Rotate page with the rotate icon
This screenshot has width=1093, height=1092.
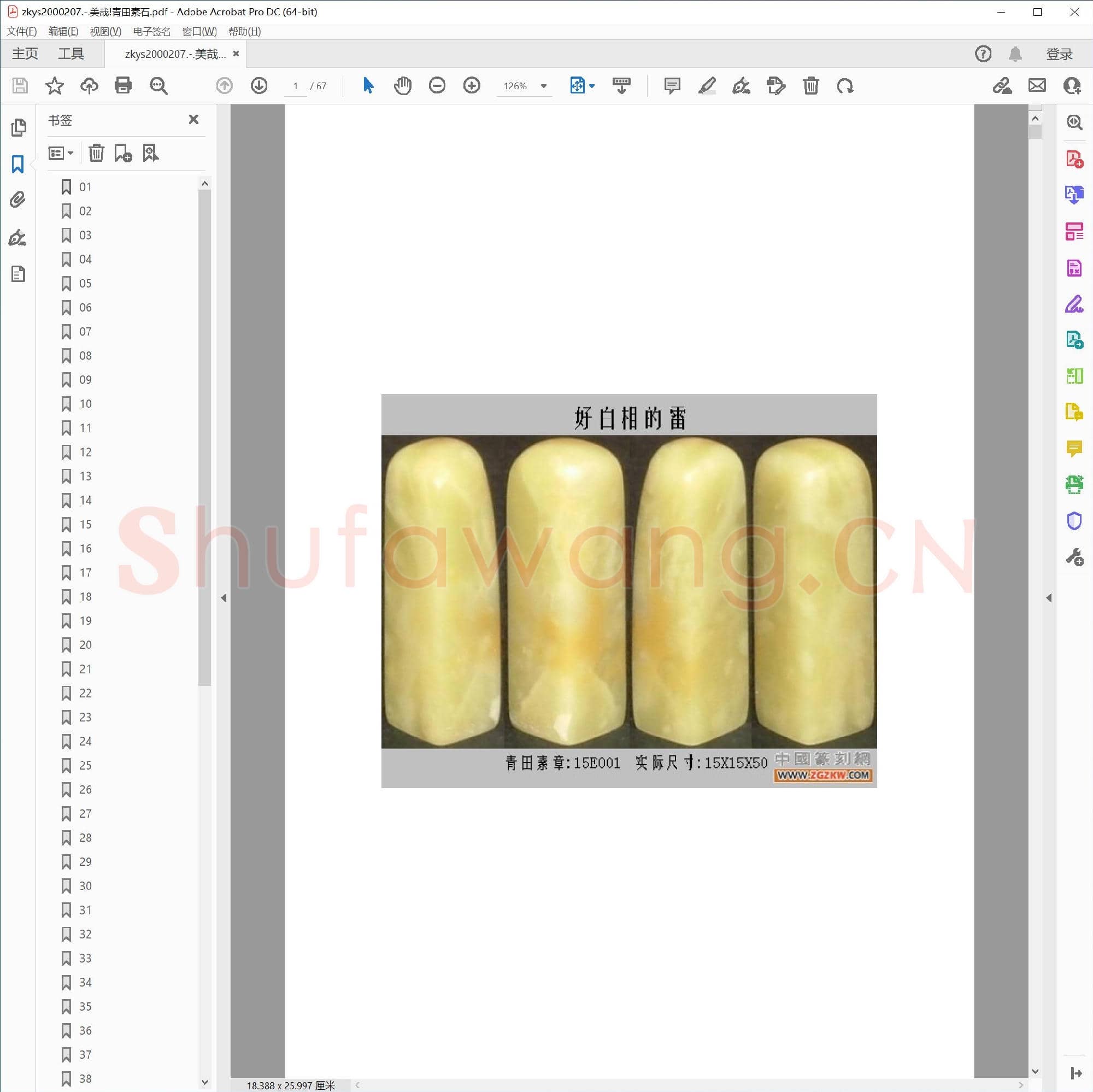pos(845,85)
